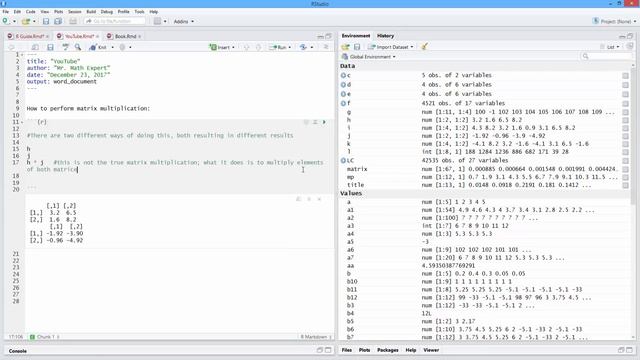Click the Spell check icon in editor
The height and width of the screenshot is (360, 640).
click(65, 47)
